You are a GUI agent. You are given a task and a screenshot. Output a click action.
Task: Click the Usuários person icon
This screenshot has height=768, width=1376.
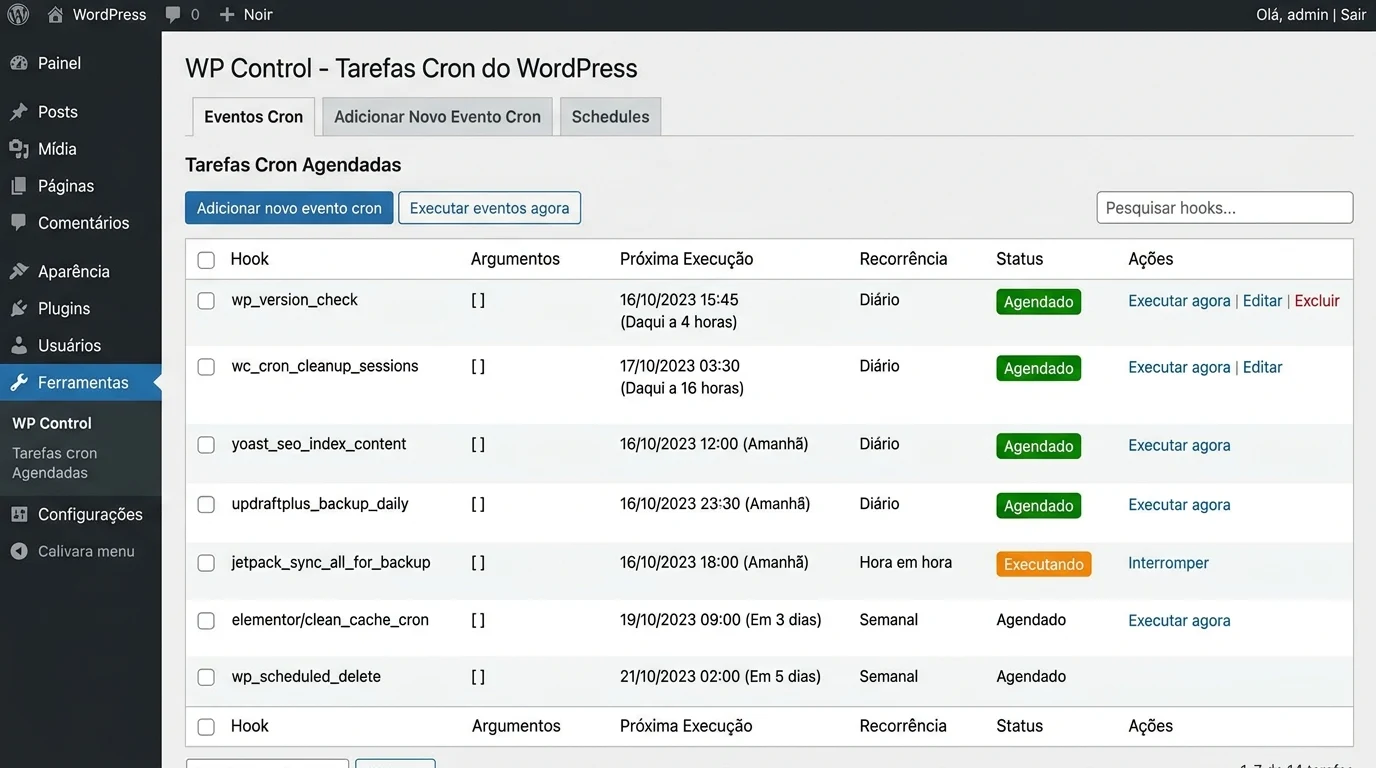pos(19,346)
